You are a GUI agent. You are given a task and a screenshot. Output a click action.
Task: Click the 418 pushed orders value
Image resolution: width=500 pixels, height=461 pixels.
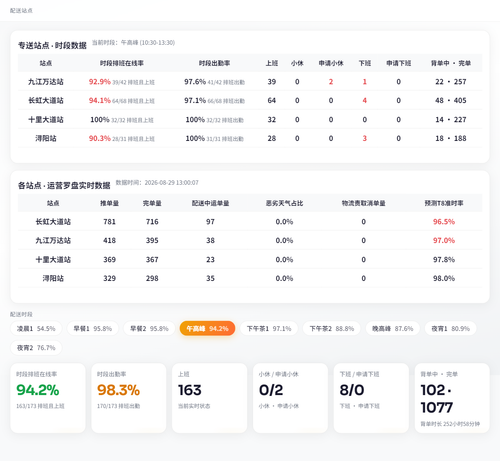click(x=109, y=240)
